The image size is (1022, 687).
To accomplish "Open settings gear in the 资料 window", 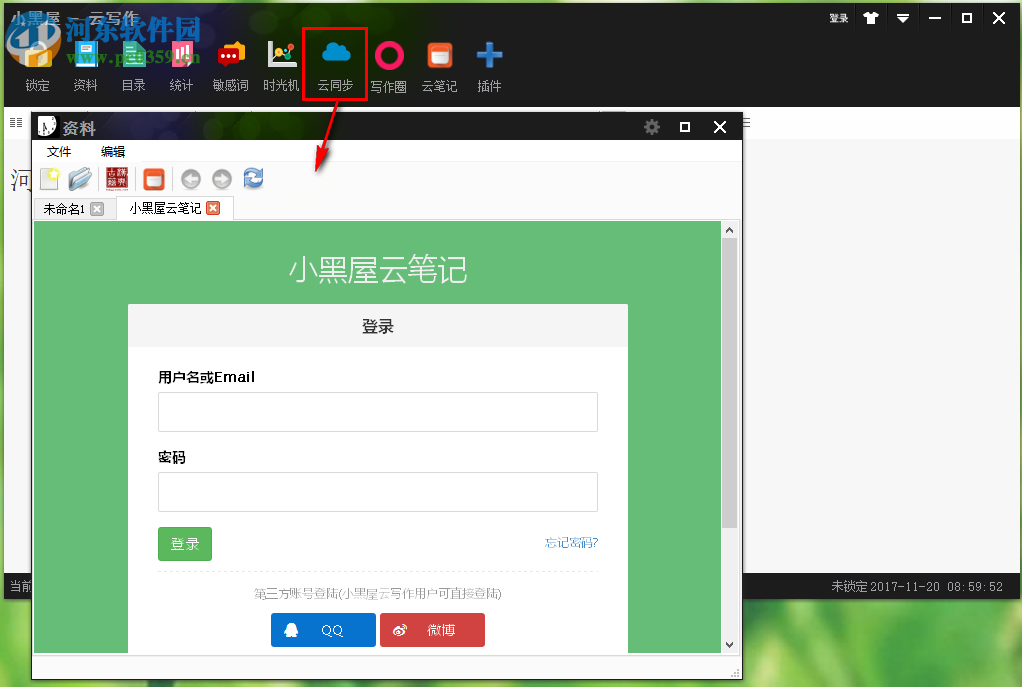I will pyautogui.click(x=652, y=127).
